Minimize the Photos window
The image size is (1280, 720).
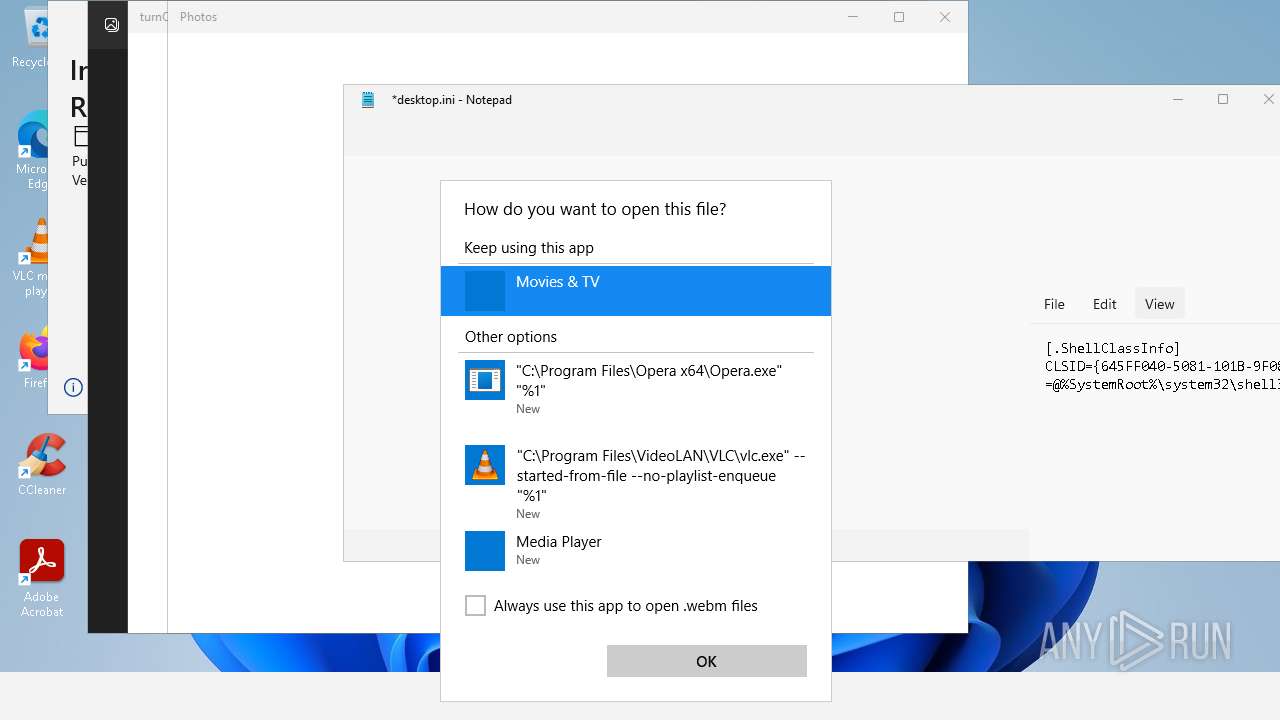point(853,17)
